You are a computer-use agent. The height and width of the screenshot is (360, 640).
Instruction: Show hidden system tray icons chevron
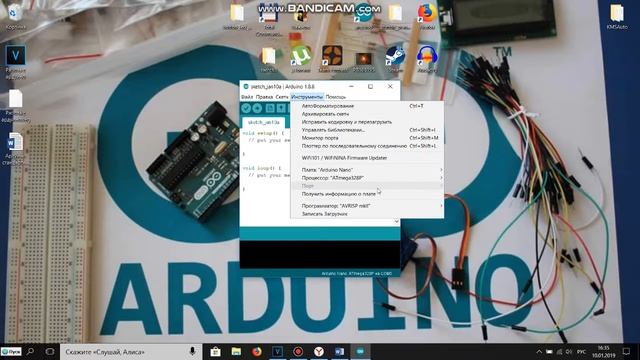pos(539,351)
